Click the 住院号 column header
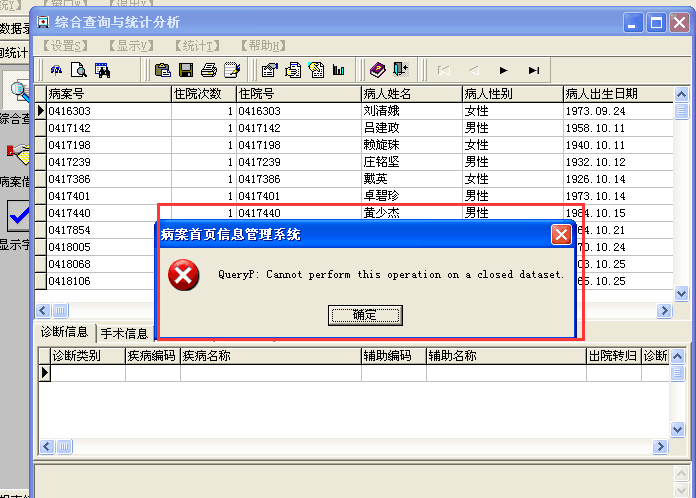 pos(299,94)
